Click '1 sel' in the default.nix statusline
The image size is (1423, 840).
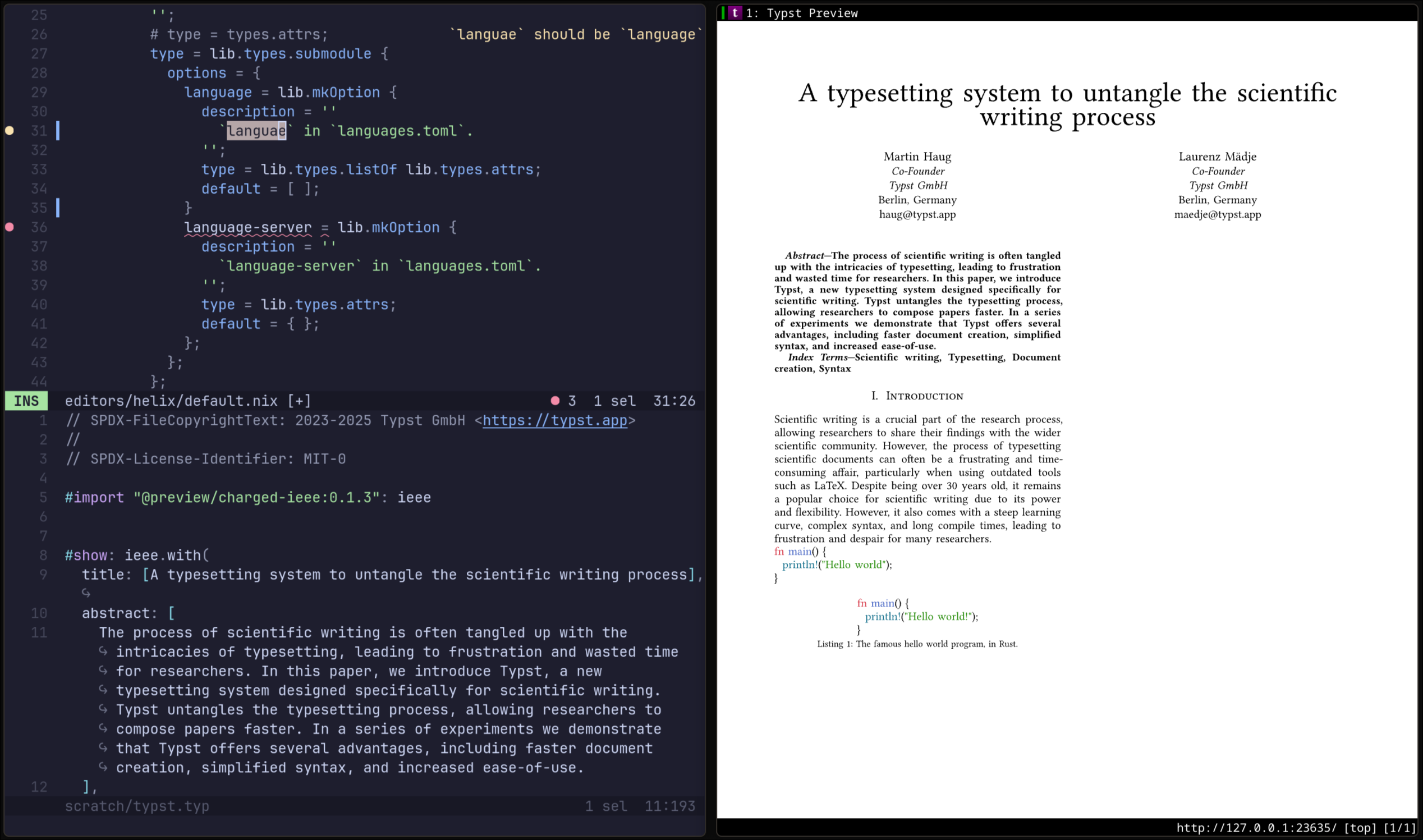coord(615,401)
